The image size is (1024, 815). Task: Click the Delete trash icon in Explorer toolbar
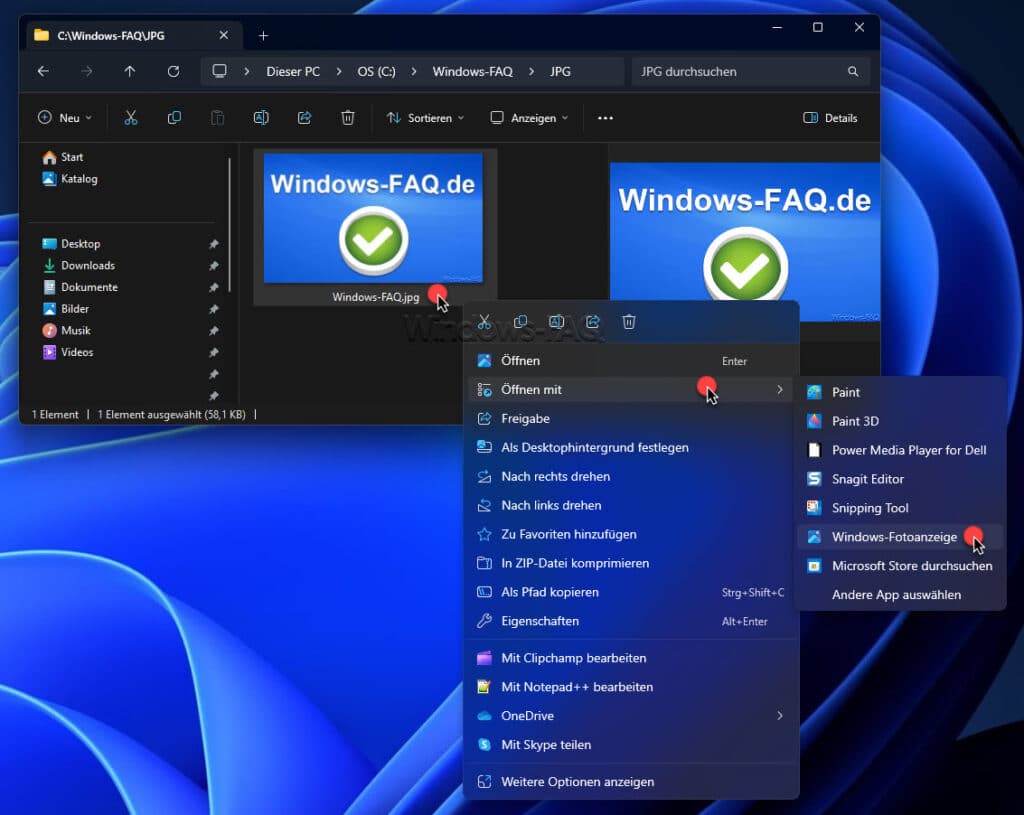pos(347,118)
